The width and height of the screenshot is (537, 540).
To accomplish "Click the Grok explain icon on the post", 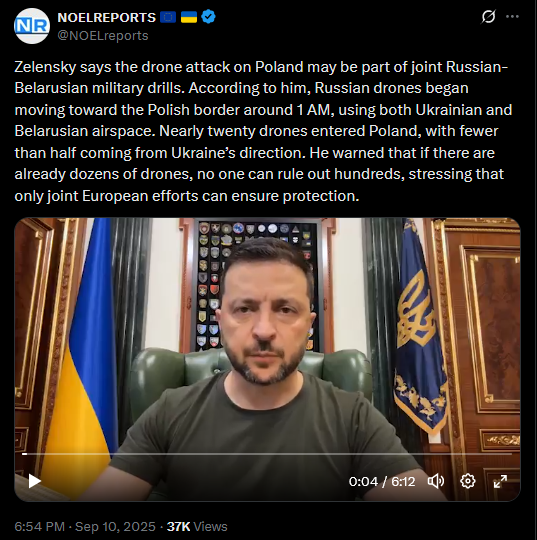I will [x=488, y=17].
